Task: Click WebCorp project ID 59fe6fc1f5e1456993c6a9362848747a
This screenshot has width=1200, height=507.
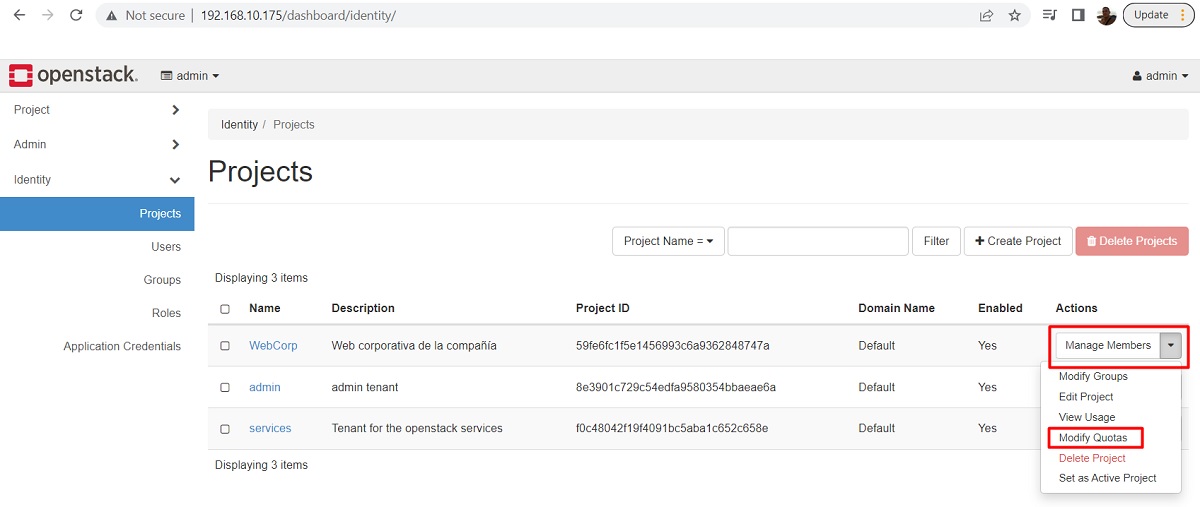Action: 673,346
